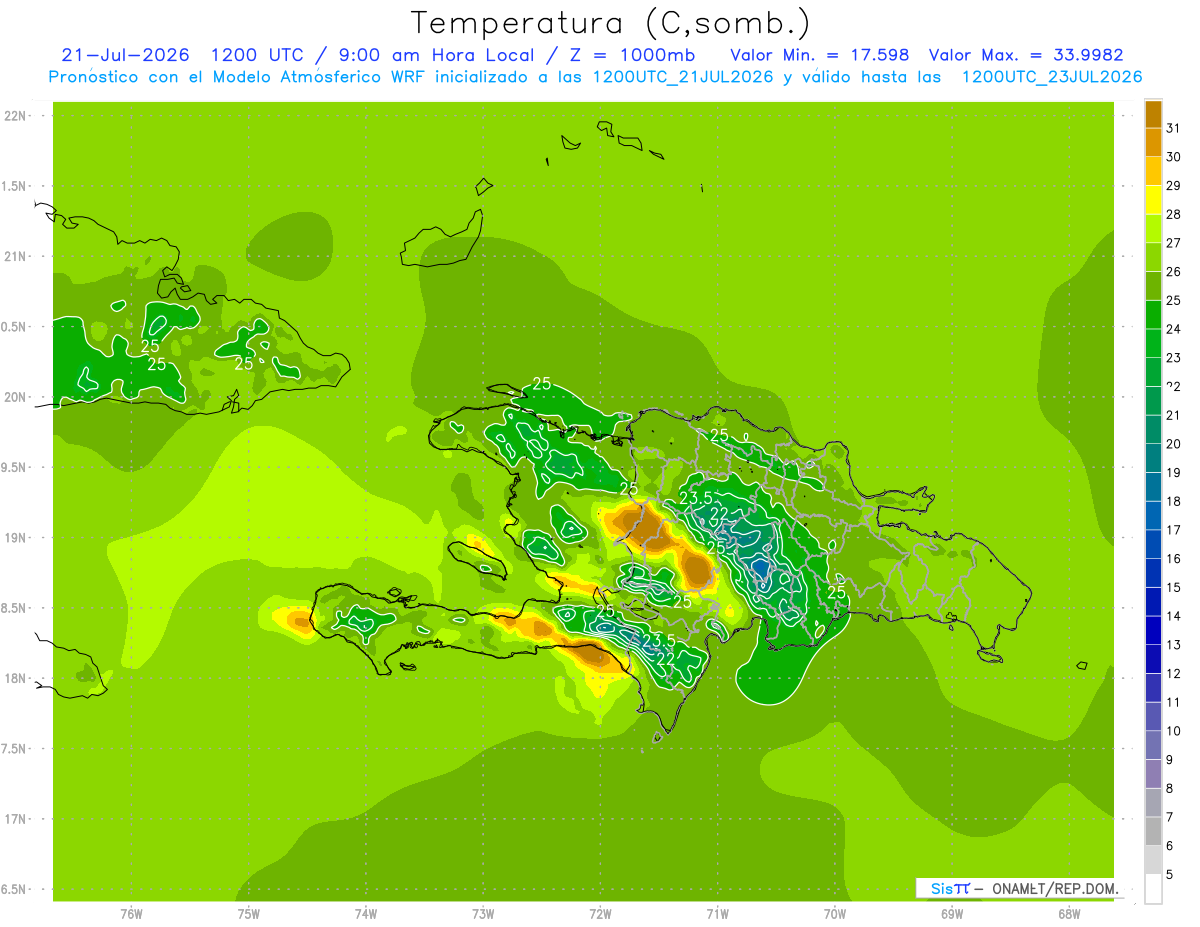Pick the yellow swatch between 28 and 29
Screen dimensions: 1200x927
tap(1153, 200)
